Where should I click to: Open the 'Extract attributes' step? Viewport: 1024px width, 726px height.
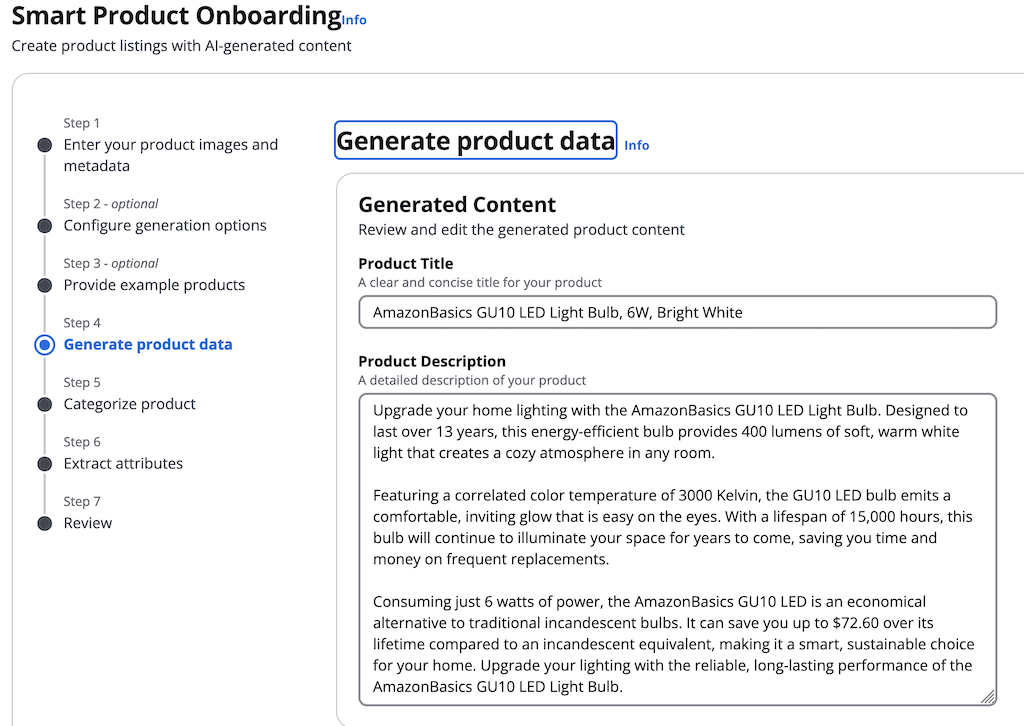pos(123,464)
